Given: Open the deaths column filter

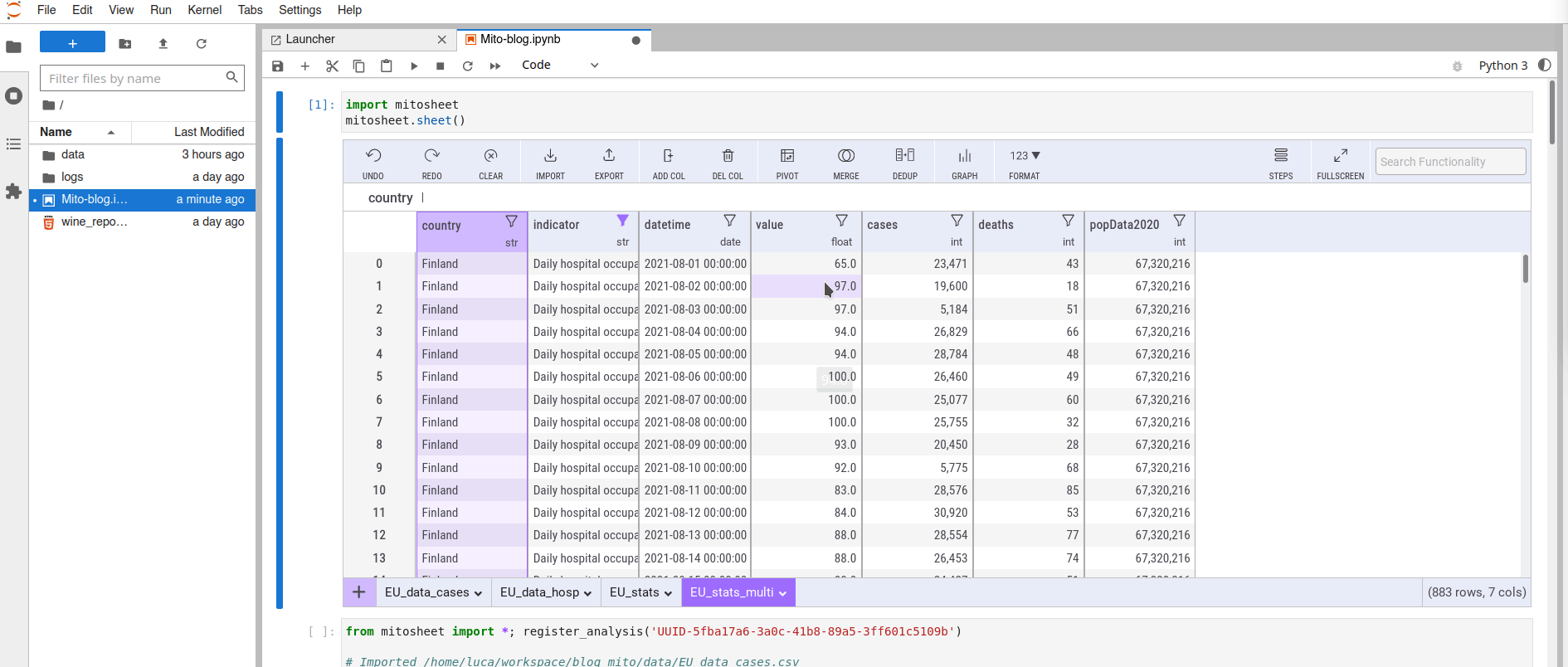Looking at the screenshot, I should click(1069, 220).
